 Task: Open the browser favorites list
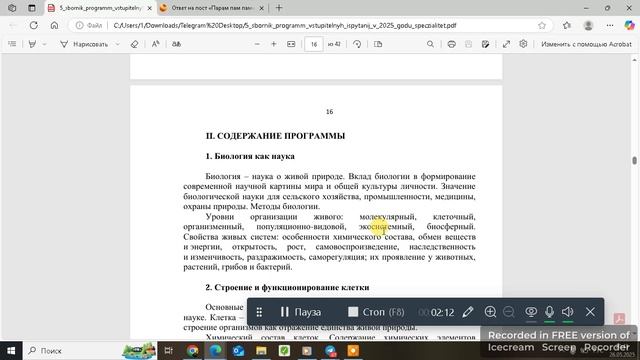point(567,25)
